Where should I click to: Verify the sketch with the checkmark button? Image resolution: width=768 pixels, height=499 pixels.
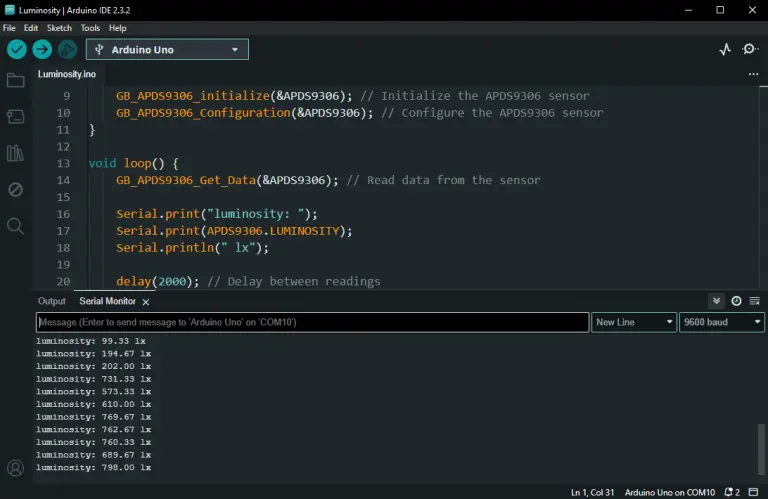[17, 49]
